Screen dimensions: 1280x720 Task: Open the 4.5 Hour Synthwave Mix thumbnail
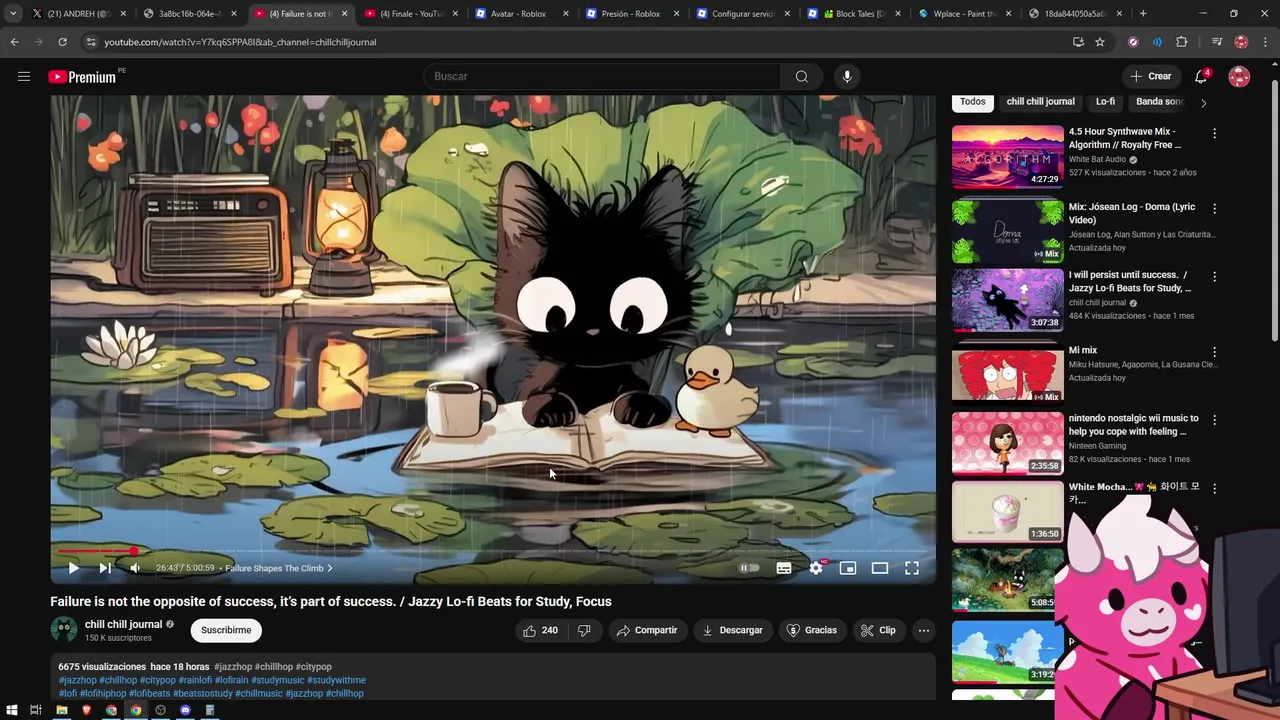(x=1007, y=157)
